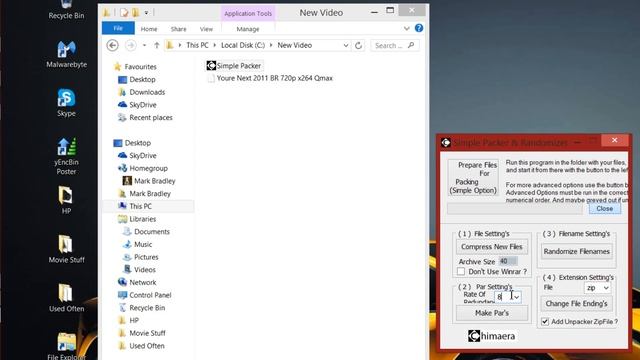Click Prepare Files For Packing button
640x360 pixels.
(x=473, y=178)
